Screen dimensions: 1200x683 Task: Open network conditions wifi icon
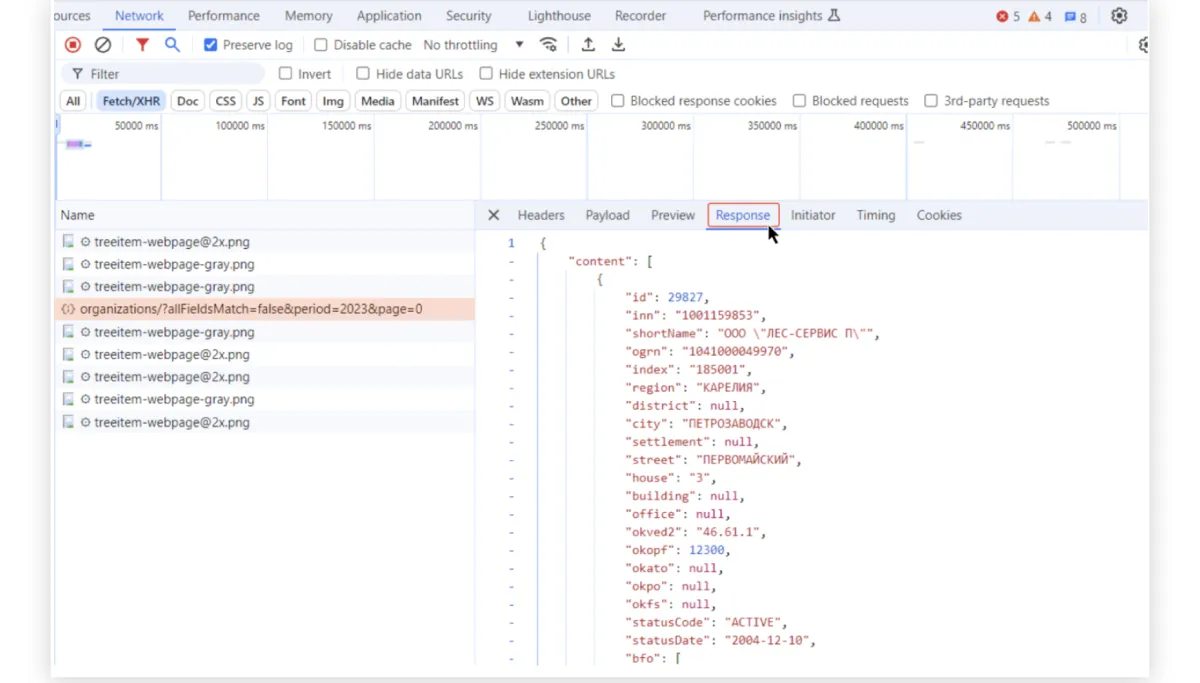tap(548, 45)
